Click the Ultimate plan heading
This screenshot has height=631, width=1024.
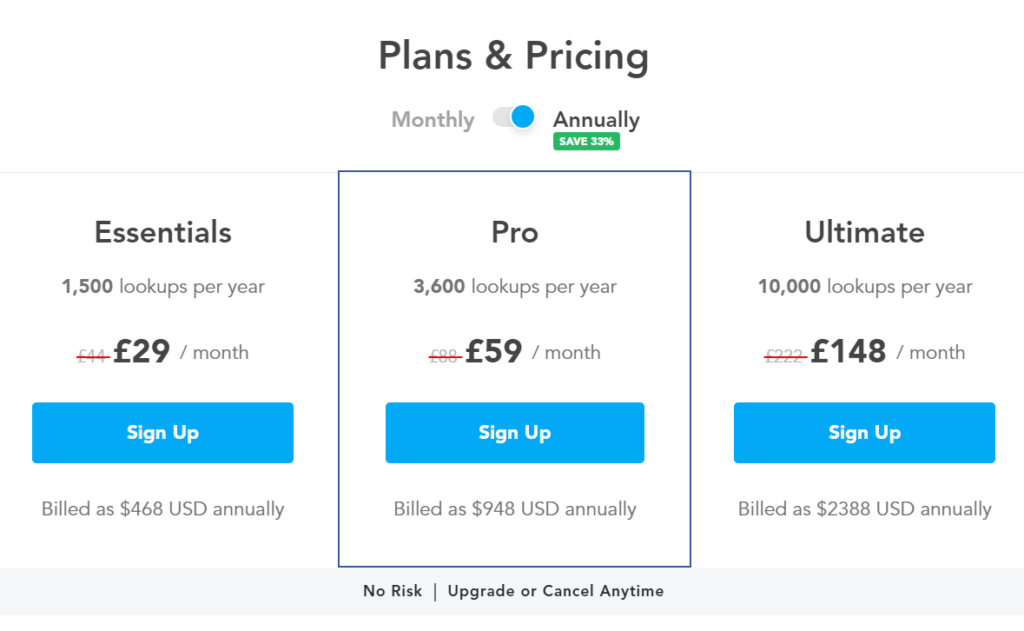865,232
